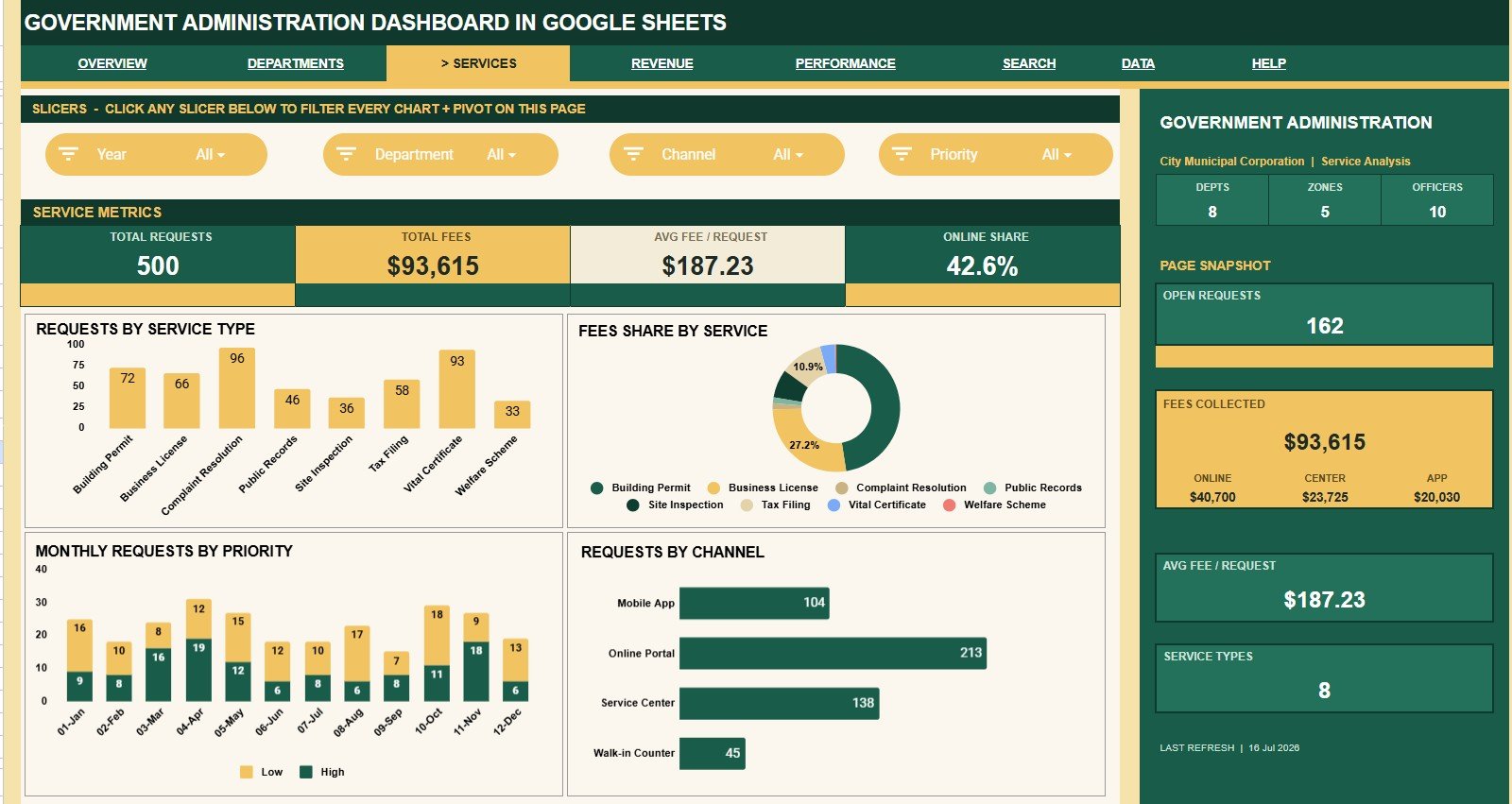Click the Center fees amount $23,725
The height and width of the screenshot is (804, 1512).
(1325, 497)
